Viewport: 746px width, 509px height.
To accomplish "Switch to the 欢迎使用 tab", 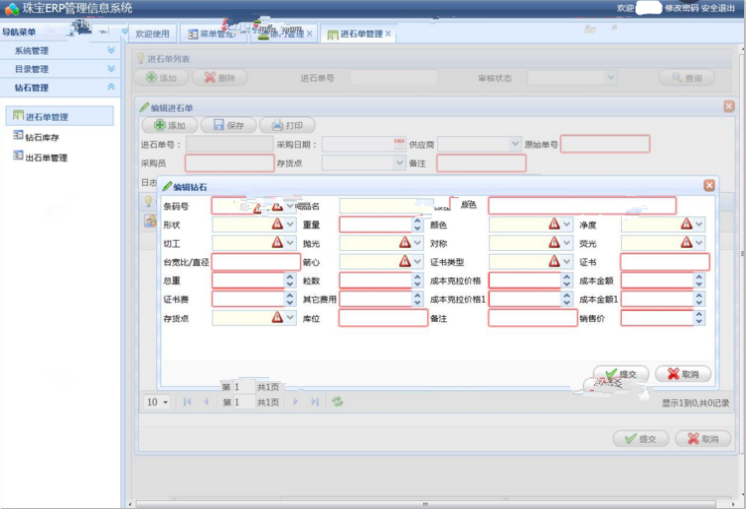I will [x=153, y=33].
